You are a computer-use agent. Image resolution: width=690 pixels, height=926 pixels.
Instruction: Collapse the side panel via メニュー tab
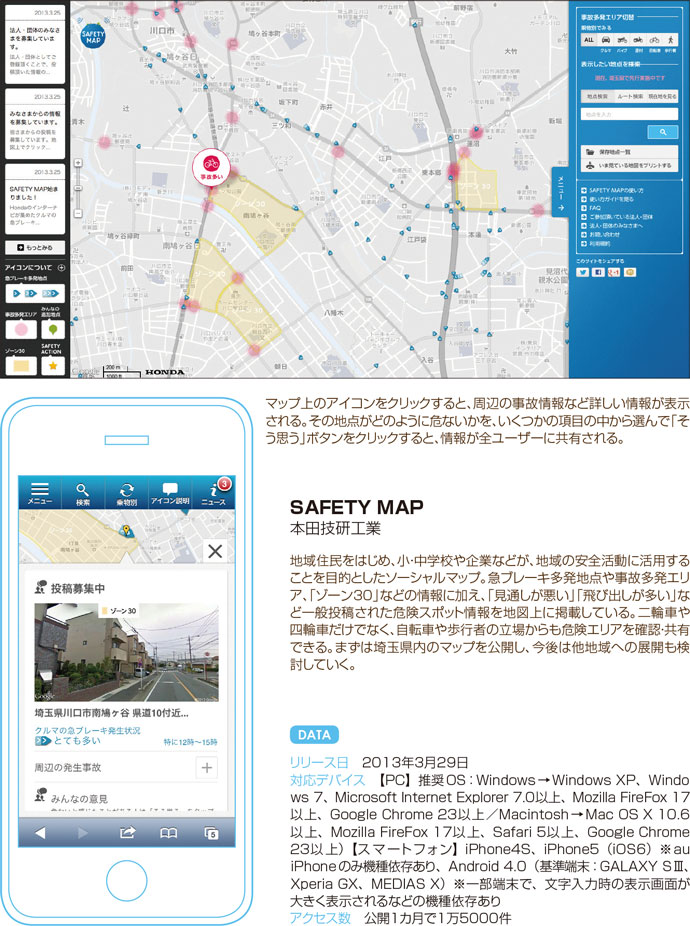(561, 193)
